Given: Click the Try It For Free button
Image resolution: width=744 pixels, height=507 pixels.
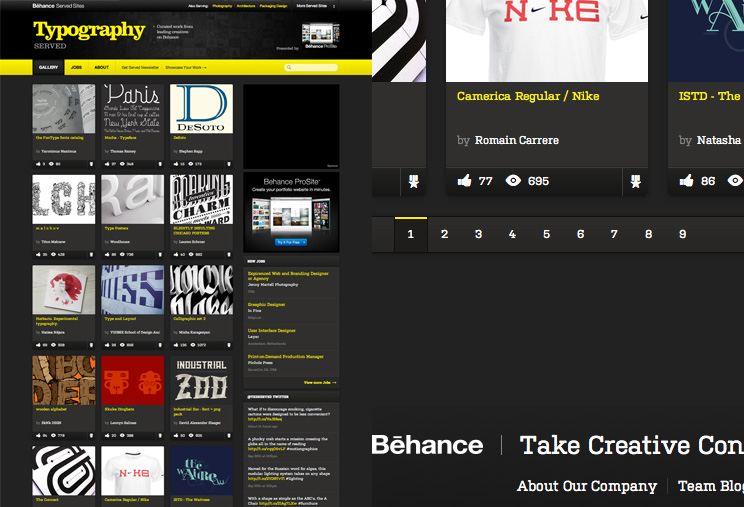Looking at the screenshot, I should (290, 242).
